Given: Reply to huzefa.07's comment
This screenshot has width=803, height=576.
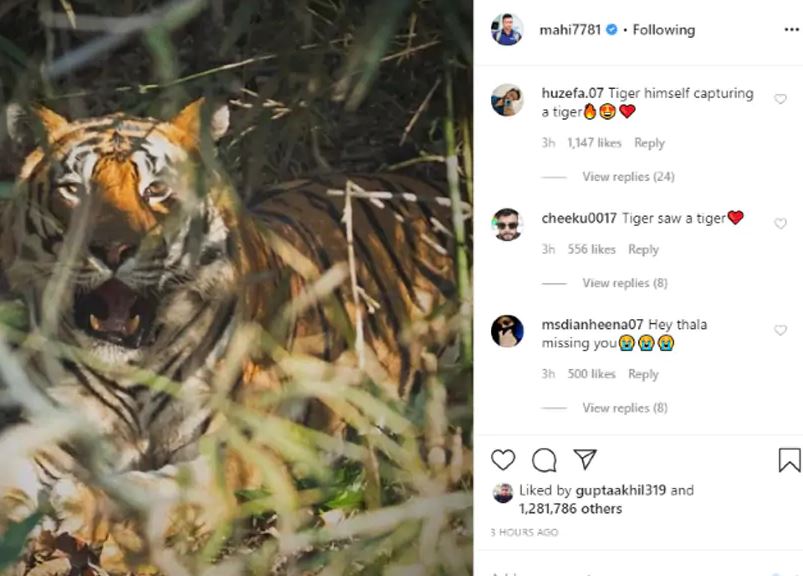Looking at the screenshot, I should (x=649, y=143).
